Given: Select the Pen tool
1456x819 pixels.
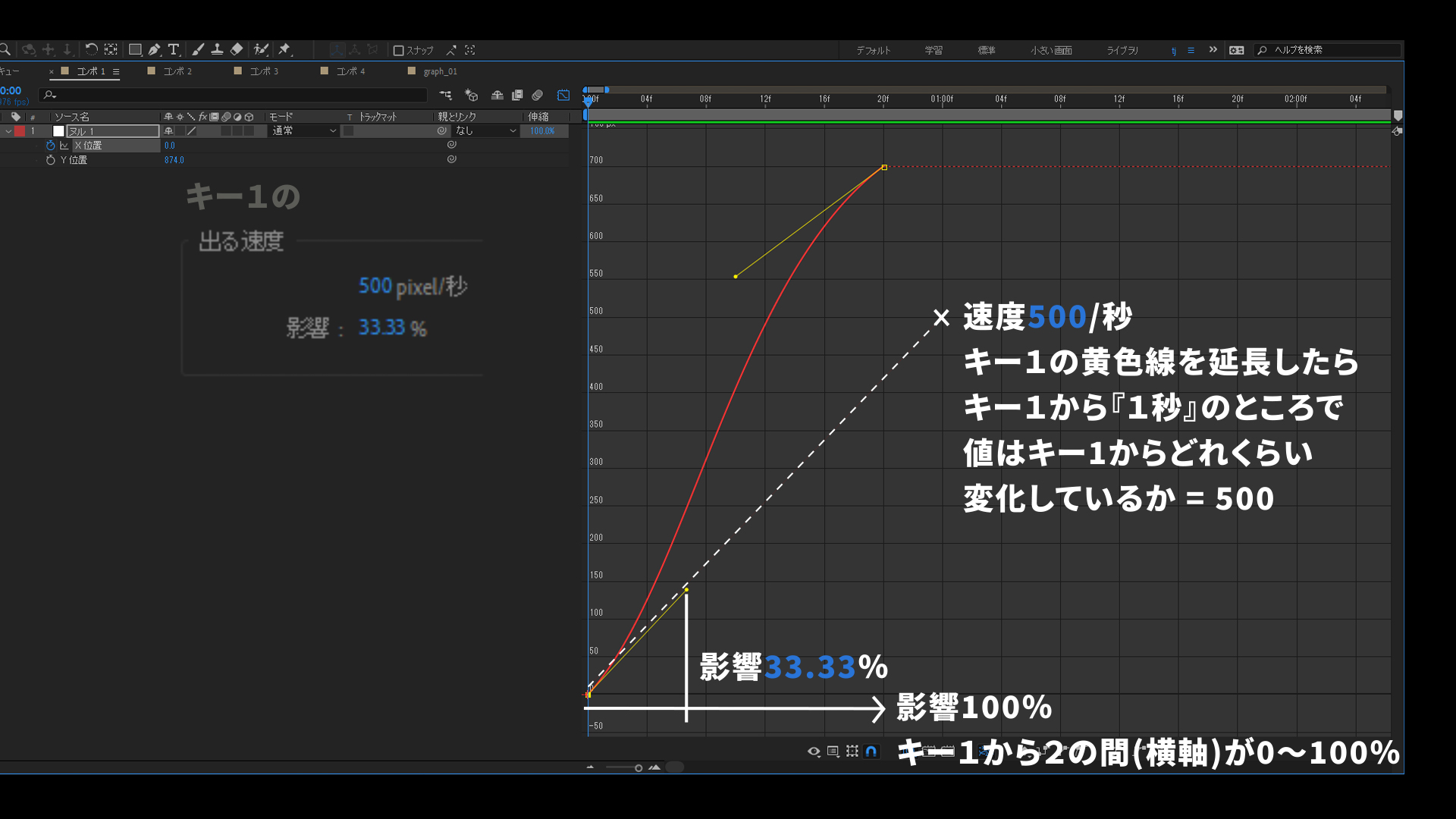Looking at the screenshot, I should point(155,50).
